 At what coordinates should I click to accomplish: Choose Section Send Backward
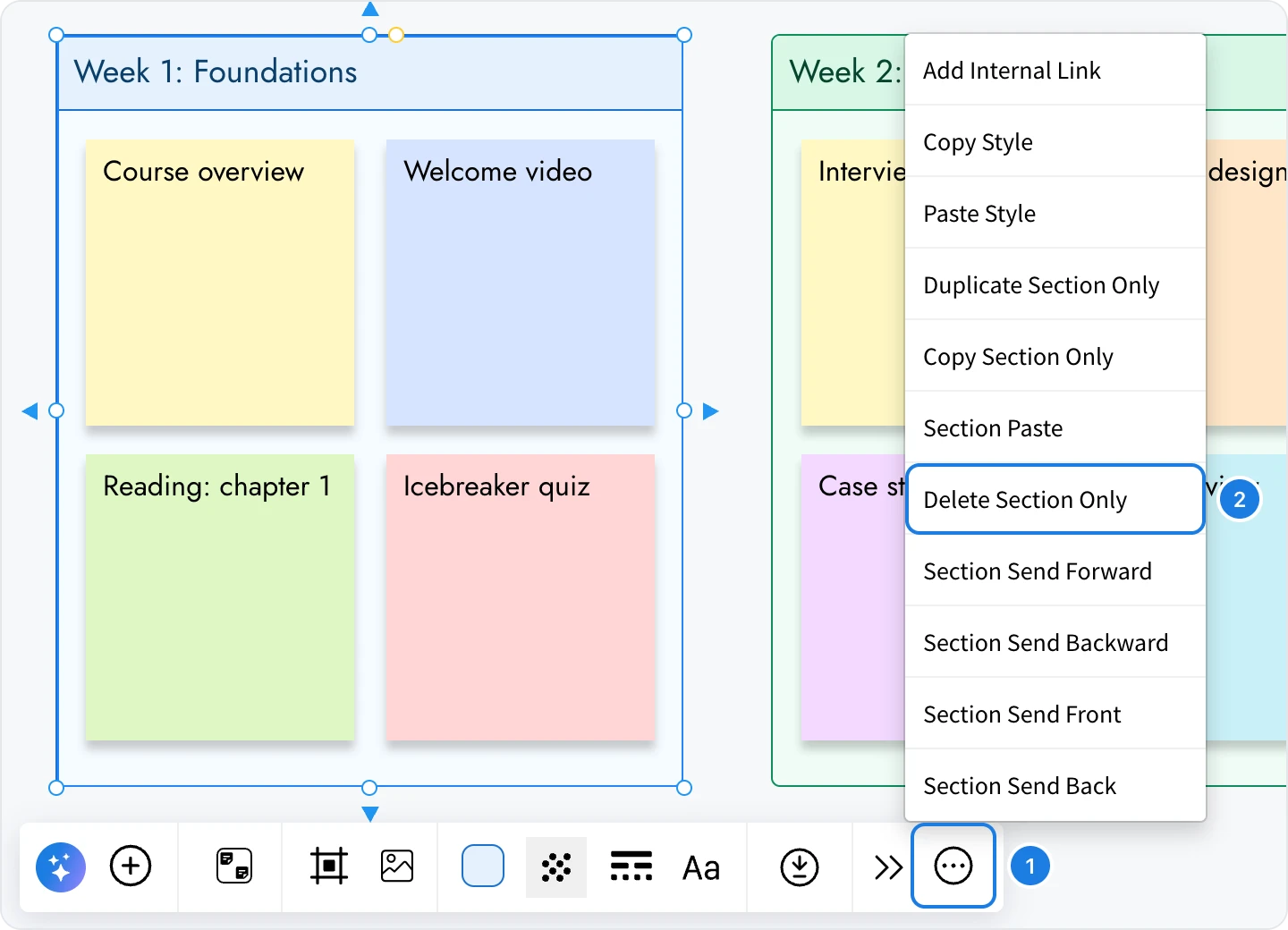click(x=1055, y=642)
